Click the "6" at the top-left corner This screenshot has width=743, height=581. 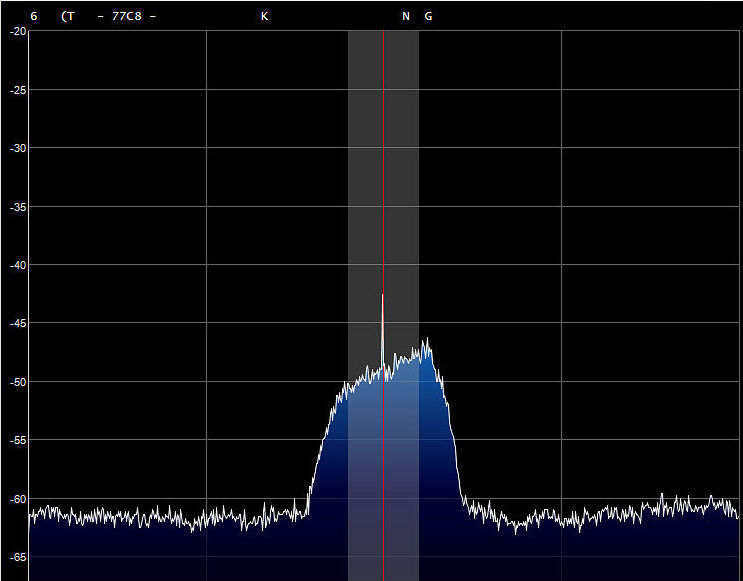[34, 17]
